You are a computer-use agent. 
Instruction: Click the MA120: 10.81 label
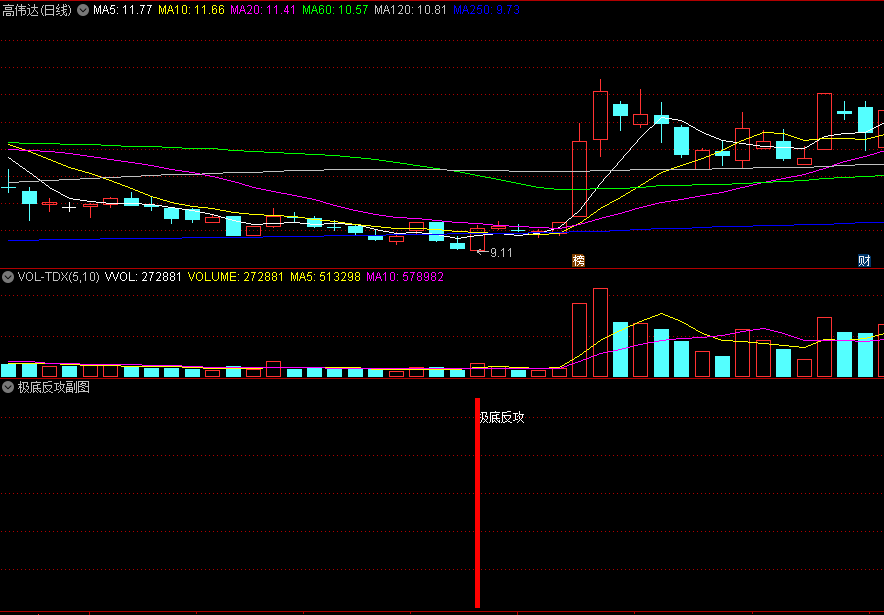point(410,10)
